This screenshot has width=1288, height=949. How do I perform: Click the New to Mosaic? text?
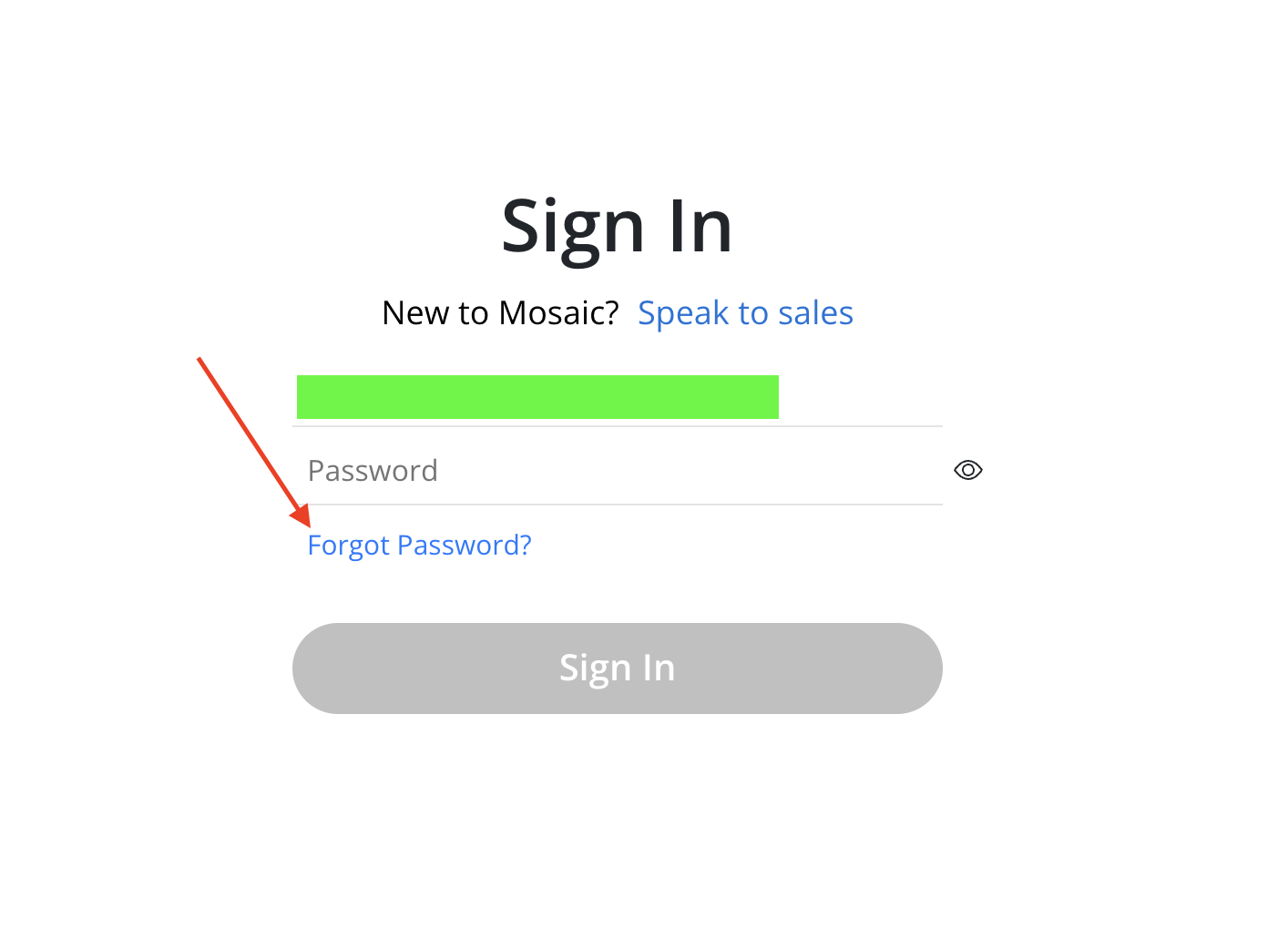500,313
